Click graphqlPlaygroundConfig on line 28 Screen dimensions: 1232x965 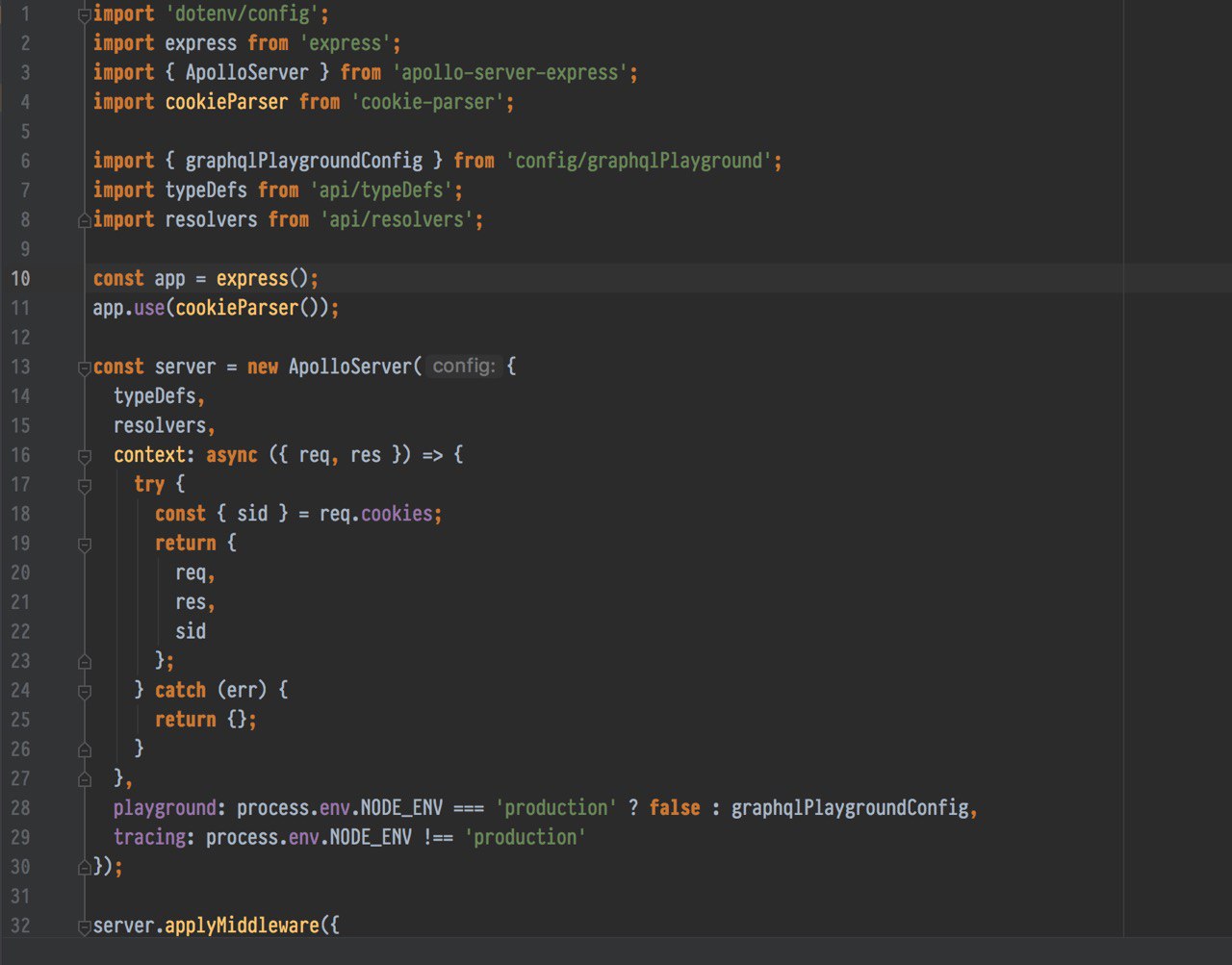pos(850,808)
